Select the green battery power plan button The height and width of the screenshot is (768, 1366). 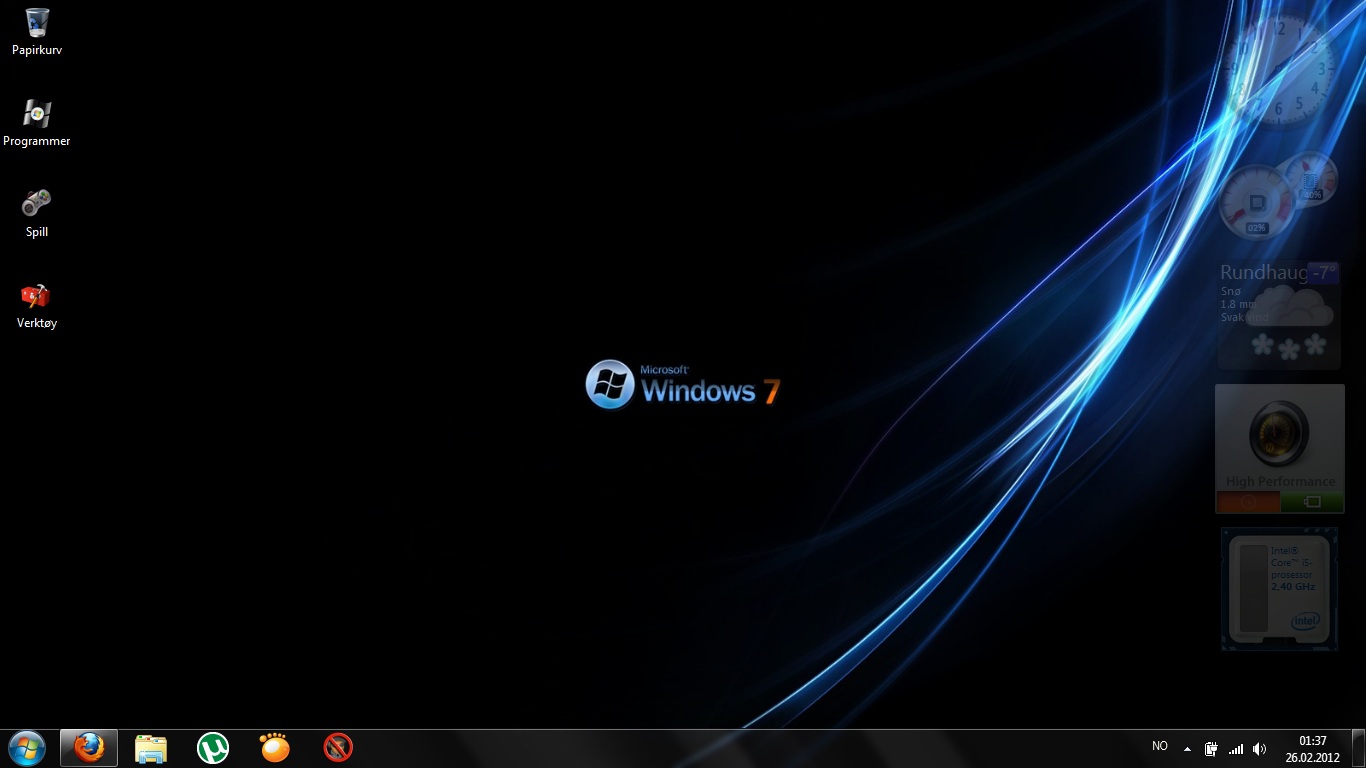click(x=1312, y=502)
